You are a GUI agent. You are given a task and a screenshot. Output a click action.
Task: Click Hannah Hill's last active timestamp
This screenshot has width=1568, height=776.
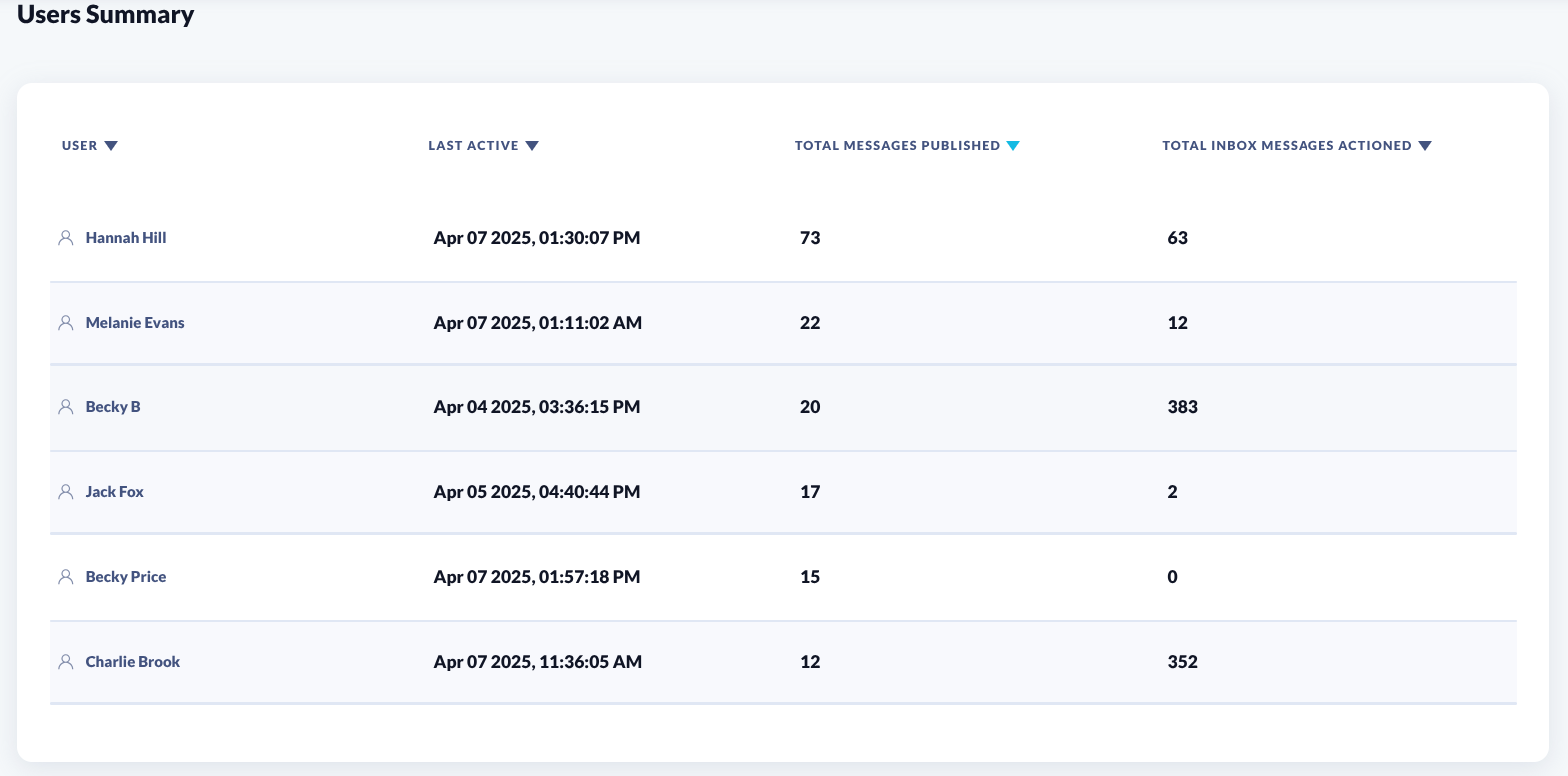[537, 238]
